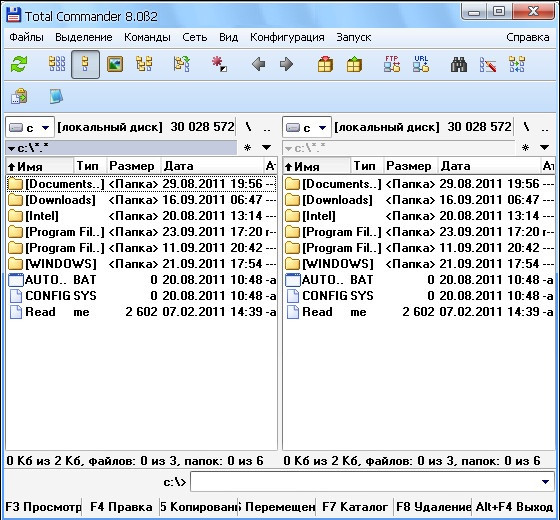Click the F4 Правка button
Screen dimensions: 560x520
click(121, 507)
